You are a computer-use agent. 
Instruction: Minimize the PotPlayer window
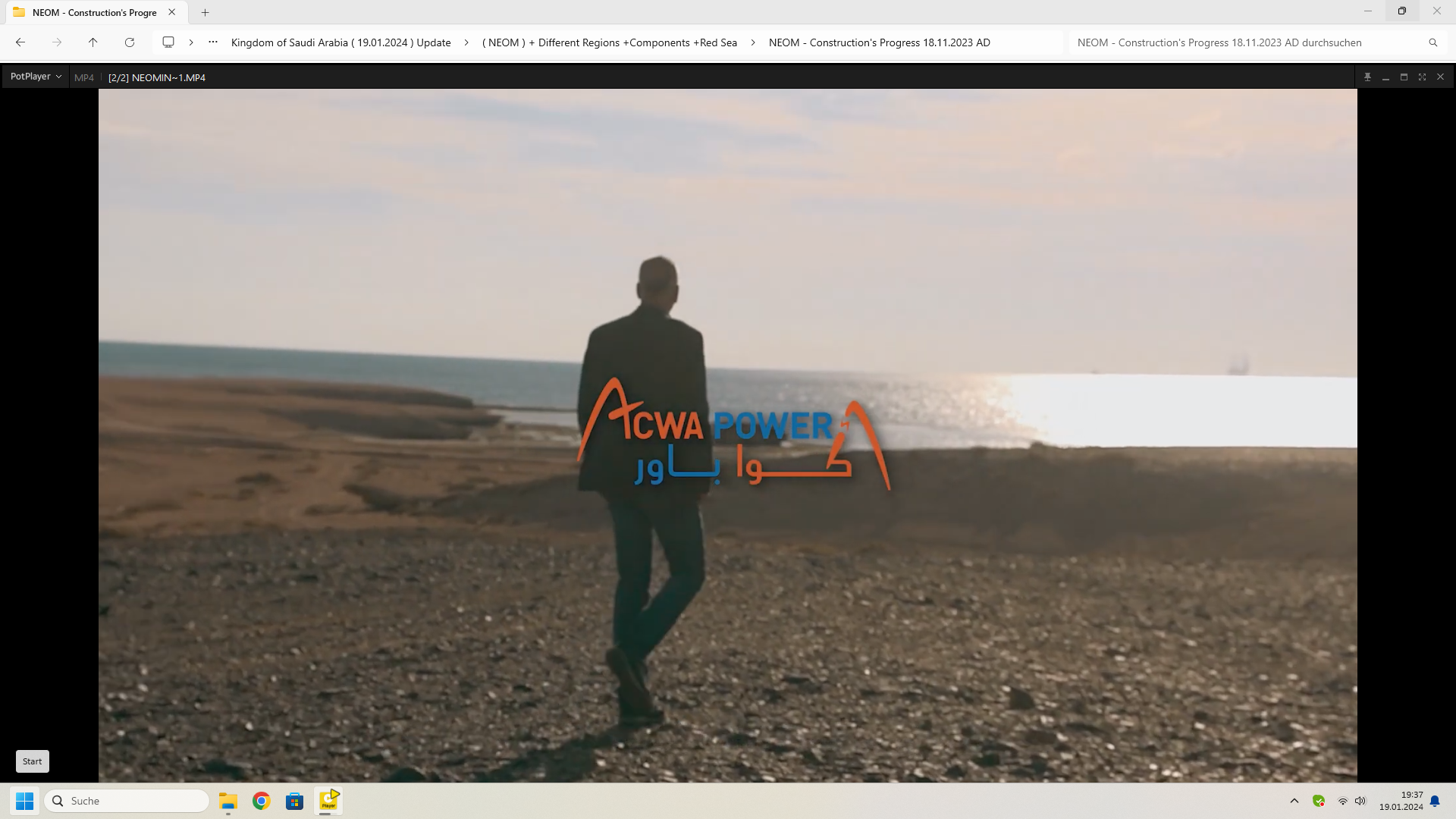[x=1385, y=77]
